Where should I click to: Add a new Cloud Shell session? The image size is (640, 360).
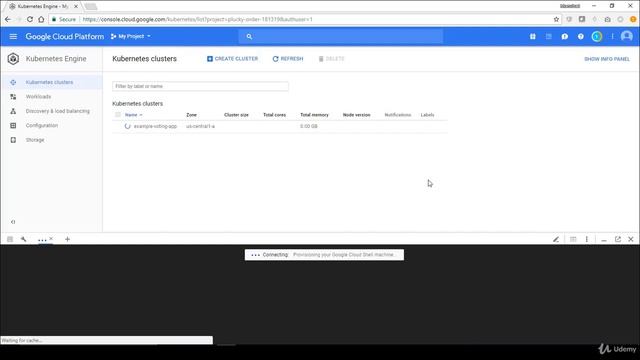point(67,239)
